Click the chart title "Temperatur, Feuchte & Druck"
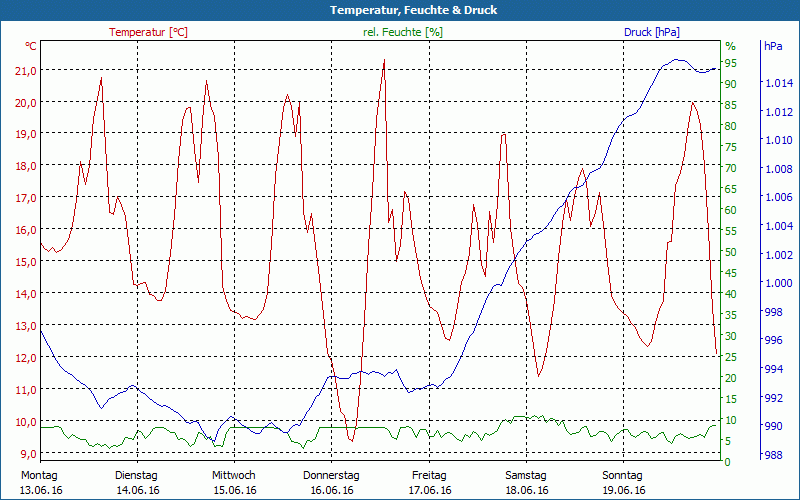Image resolution: width=800 pixels, height=500 pixels. click(x=400, y=10)
